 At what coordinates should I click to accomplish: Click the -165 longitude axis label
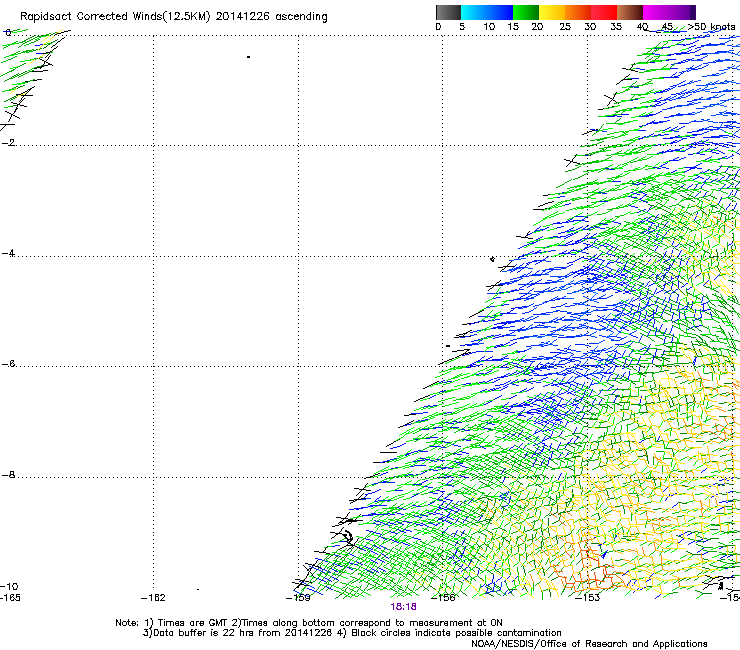pos(10,598)
